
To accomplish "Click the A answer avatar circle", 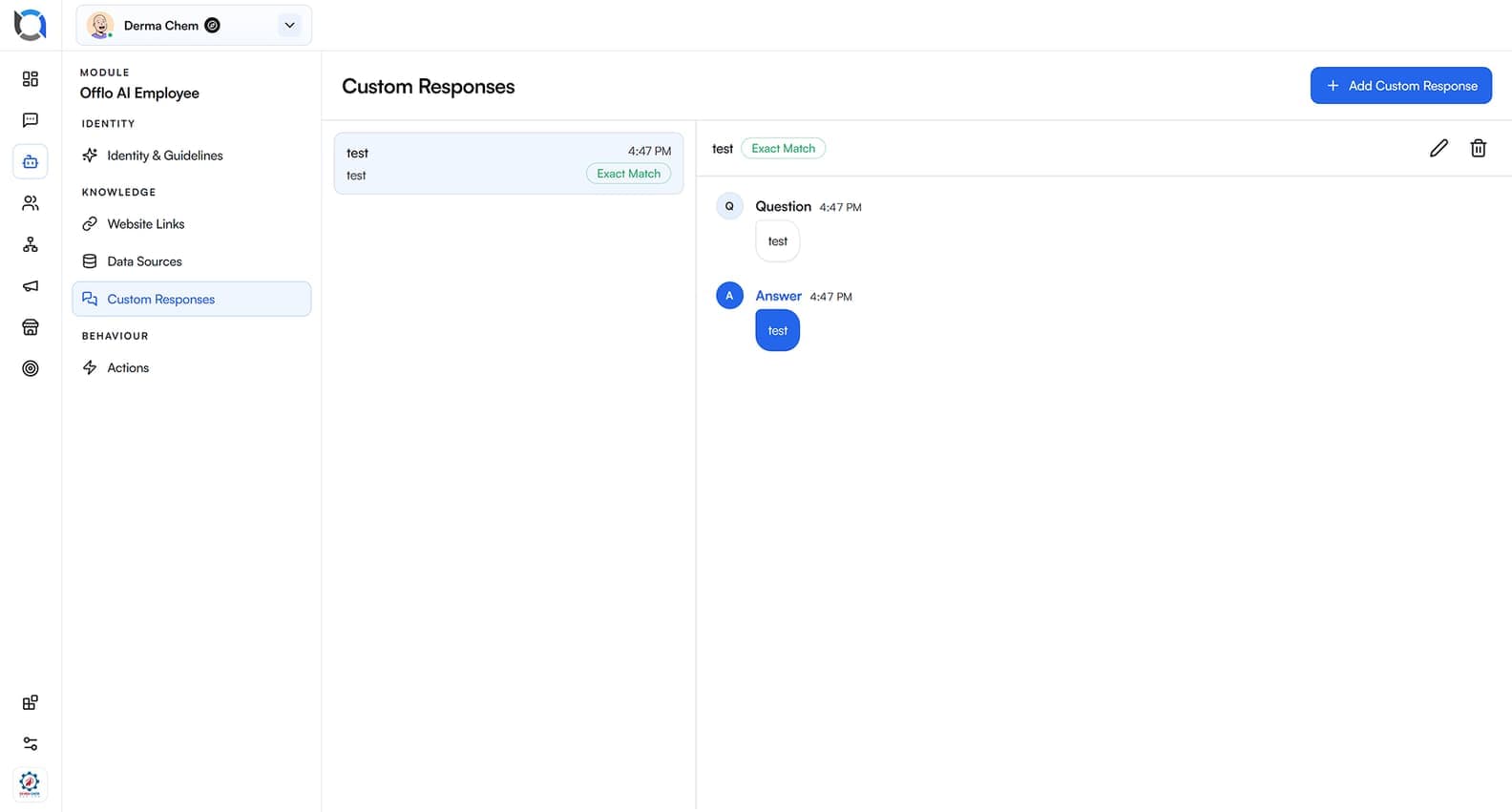I will [x=729, y=296].
